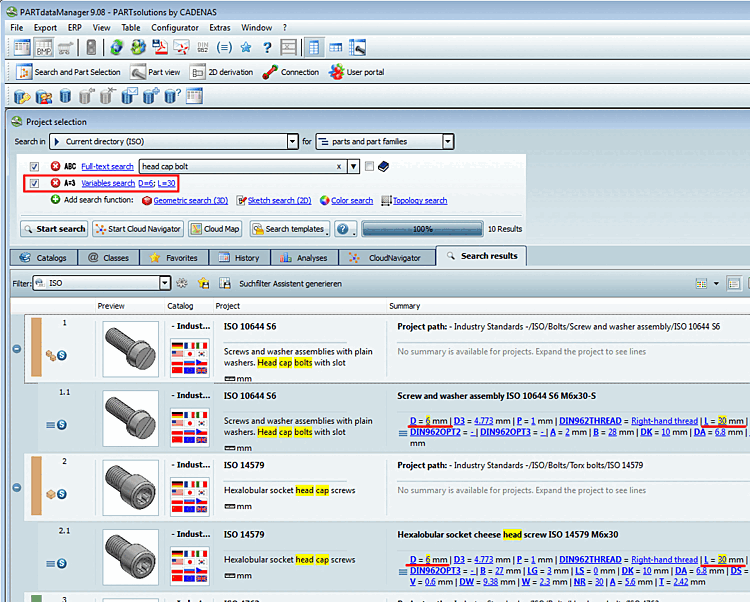
Task: Open the help question mark toolbar icon
Action: point(267,47)
